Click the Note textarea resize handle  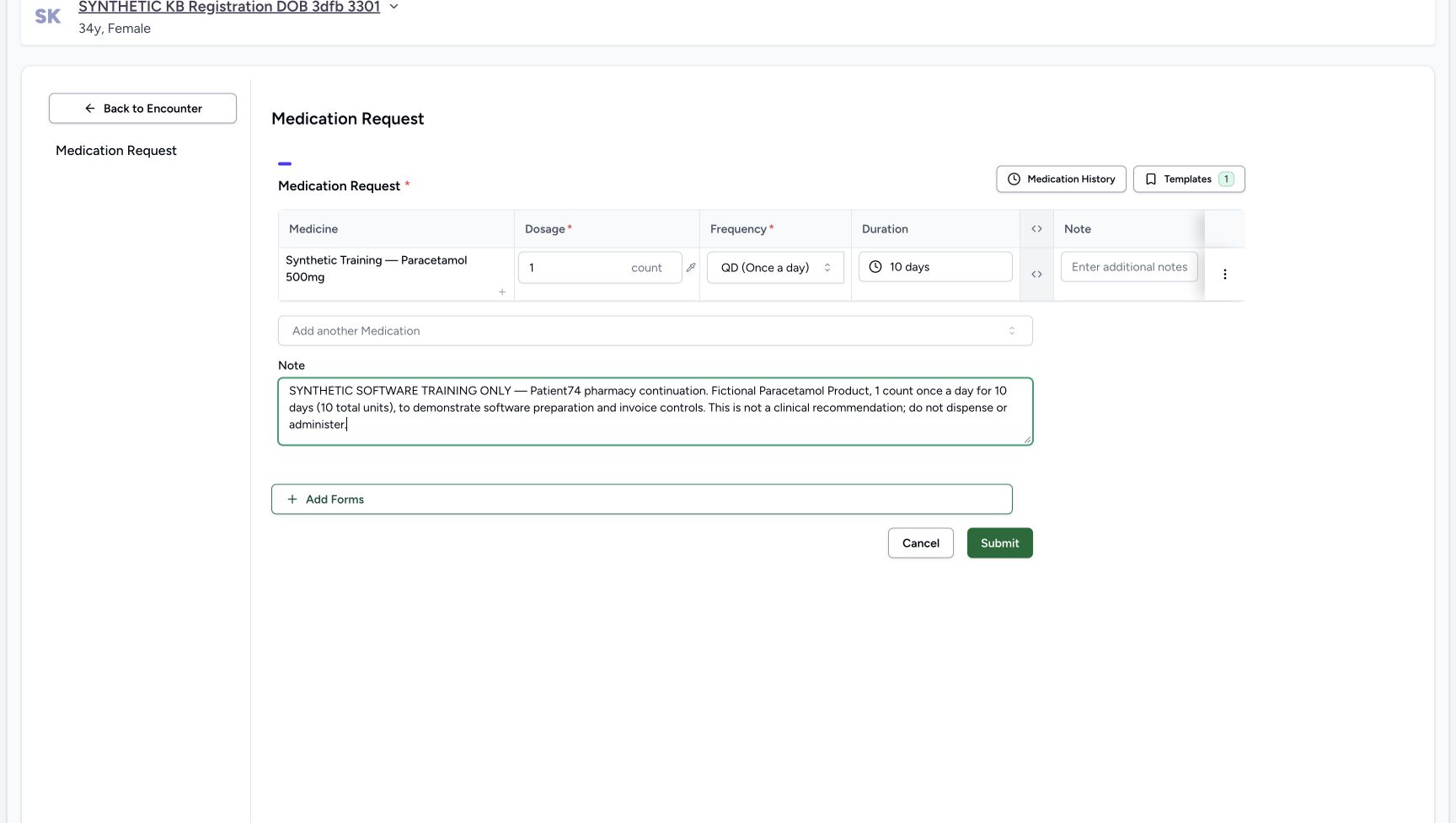click(1027, 440)
